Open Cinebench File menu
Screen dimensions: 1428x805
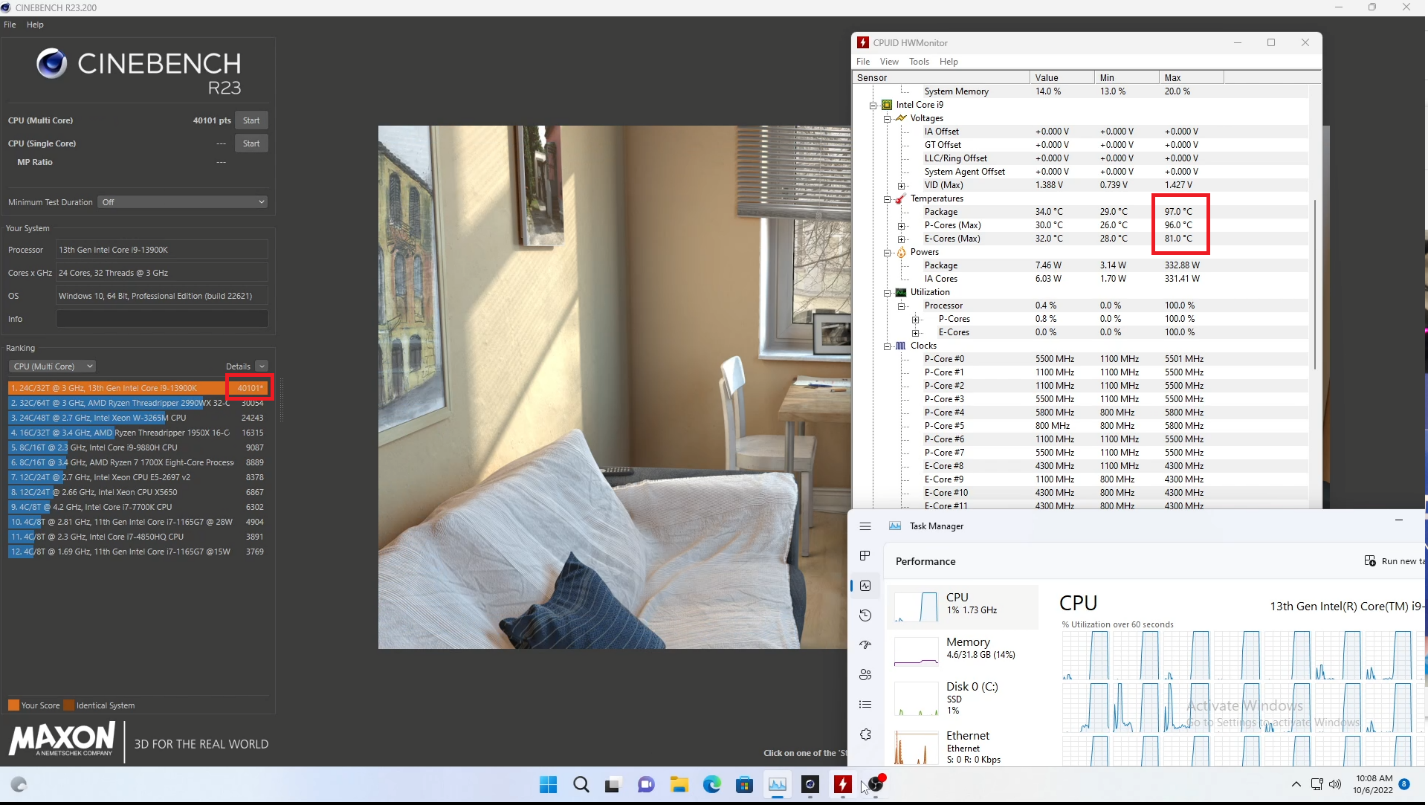[10, 24]
